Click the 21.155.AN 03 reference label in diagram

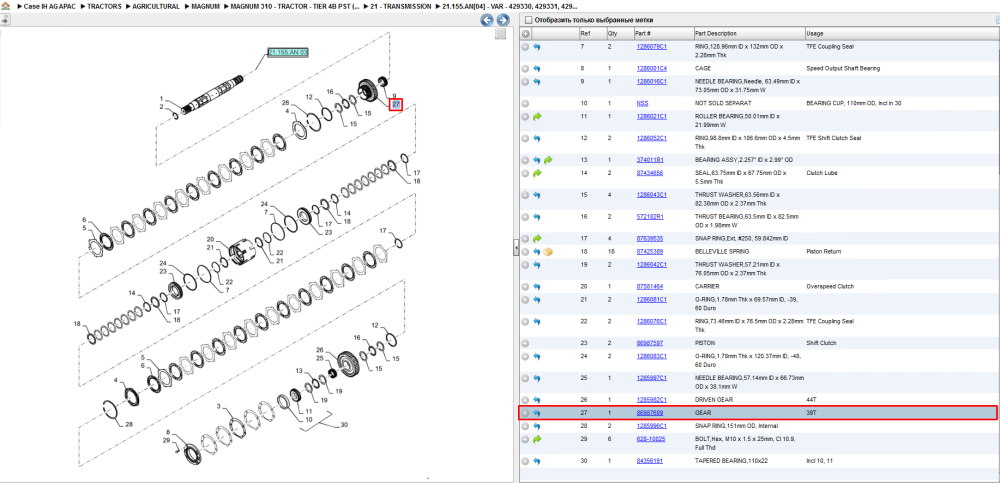pos(288,52)
